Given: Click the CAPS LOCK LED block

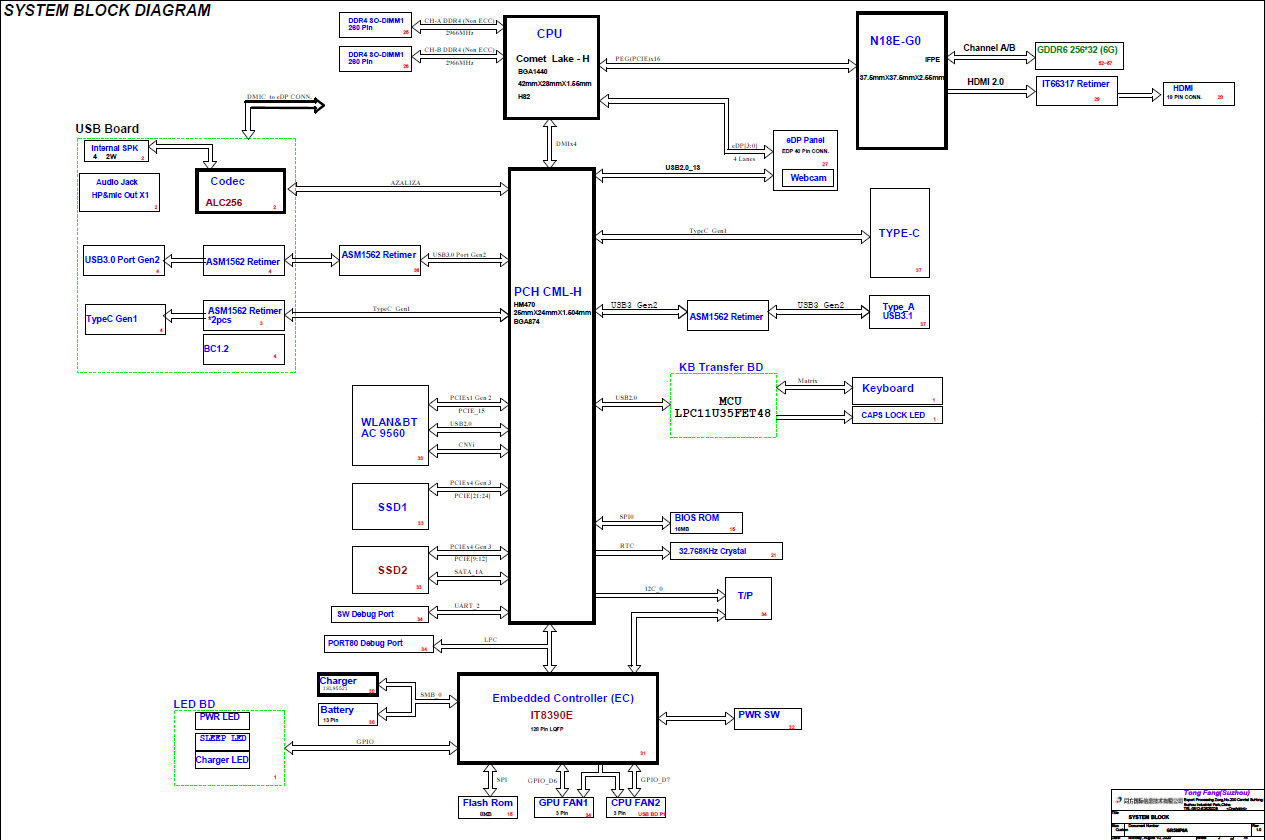Looking at the screenshot, I should tap(895, 415).
